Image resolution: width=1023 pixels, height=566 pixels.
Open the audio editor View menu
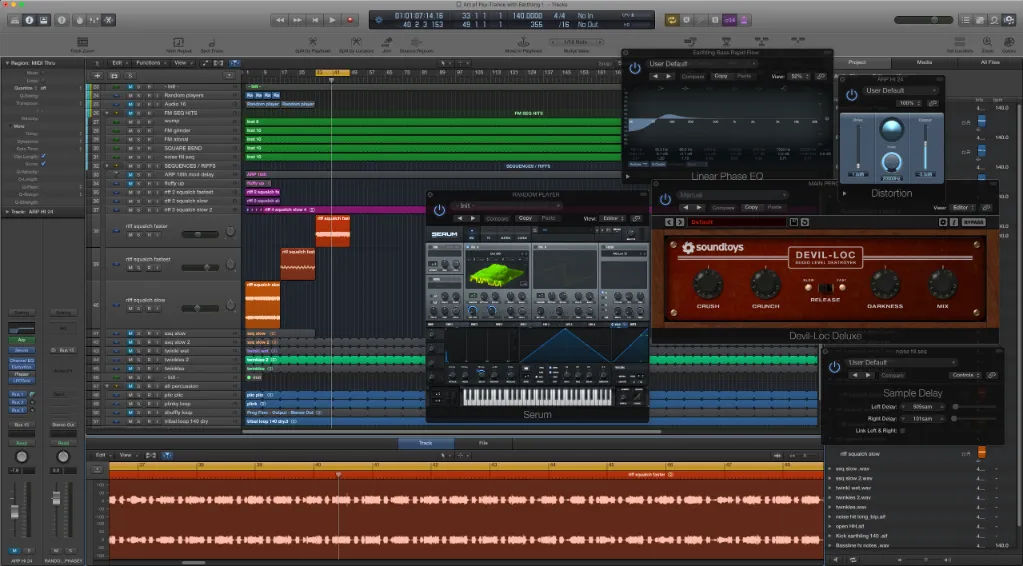127,455
